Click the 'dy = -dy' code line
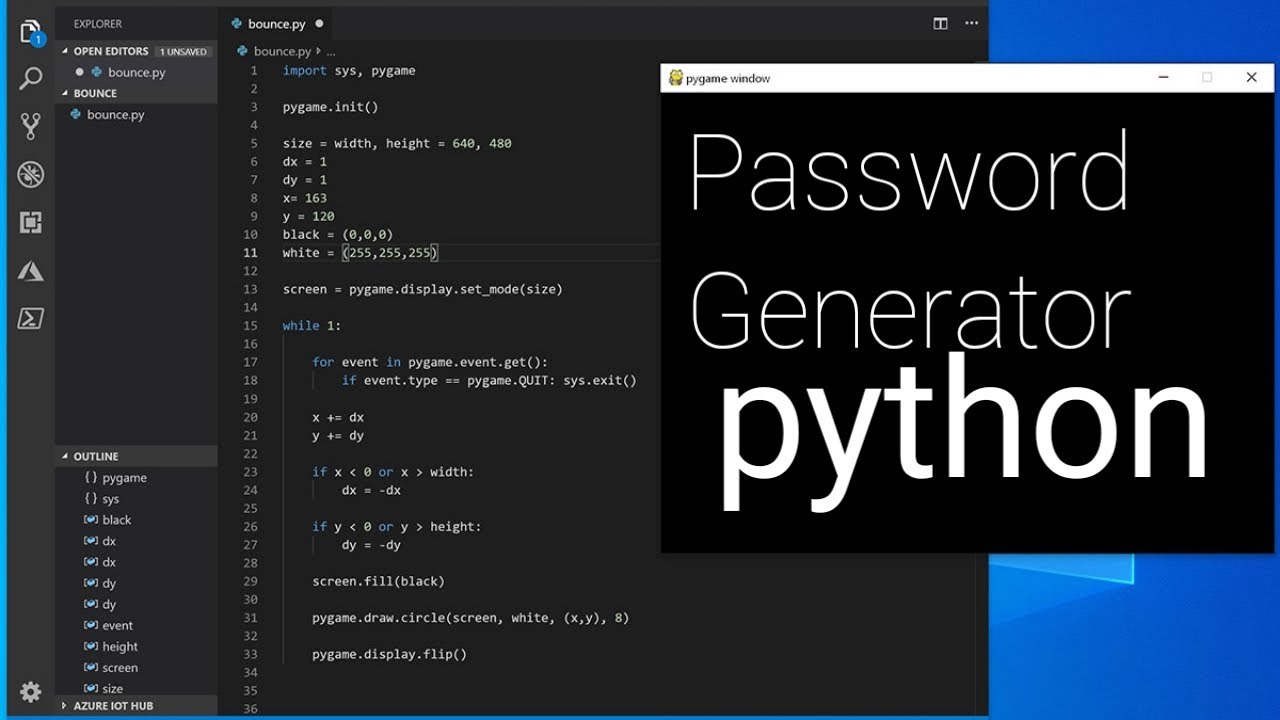The height and width of the screenshot is (720, 1280). click(x=372, y=545)
